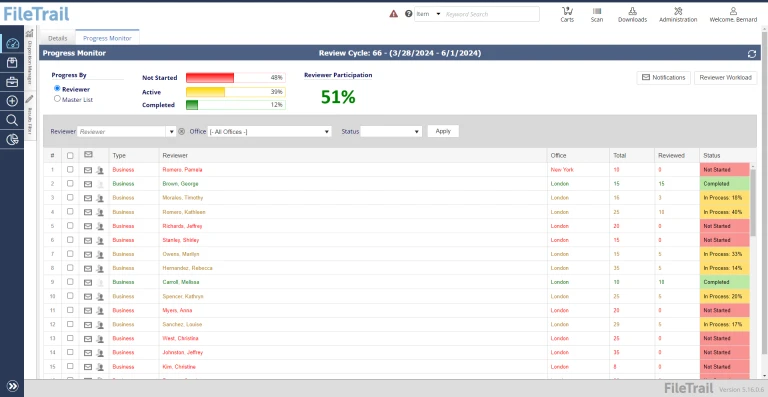Check the box for Brown, George
768x397 pixels.
(x=70, y=183)
